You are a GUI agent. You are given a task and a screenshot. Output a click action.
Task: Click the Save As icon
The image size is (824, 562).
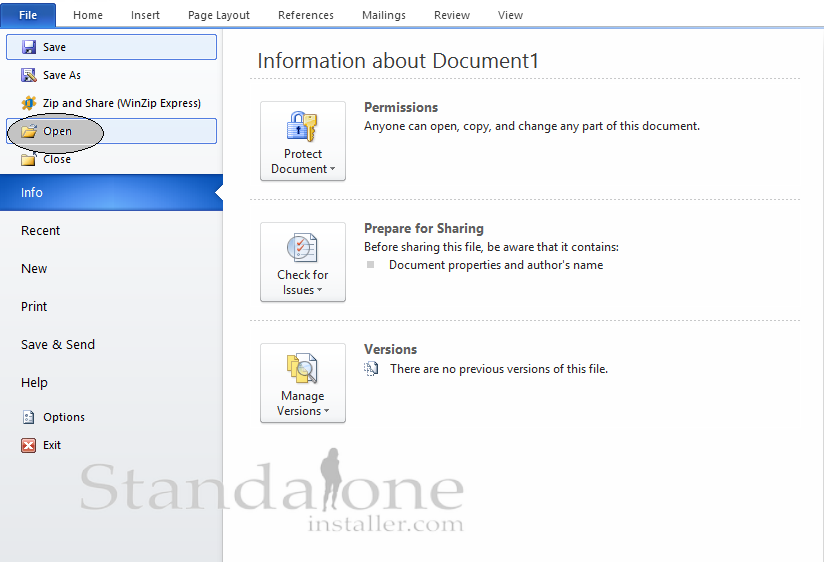29,75
